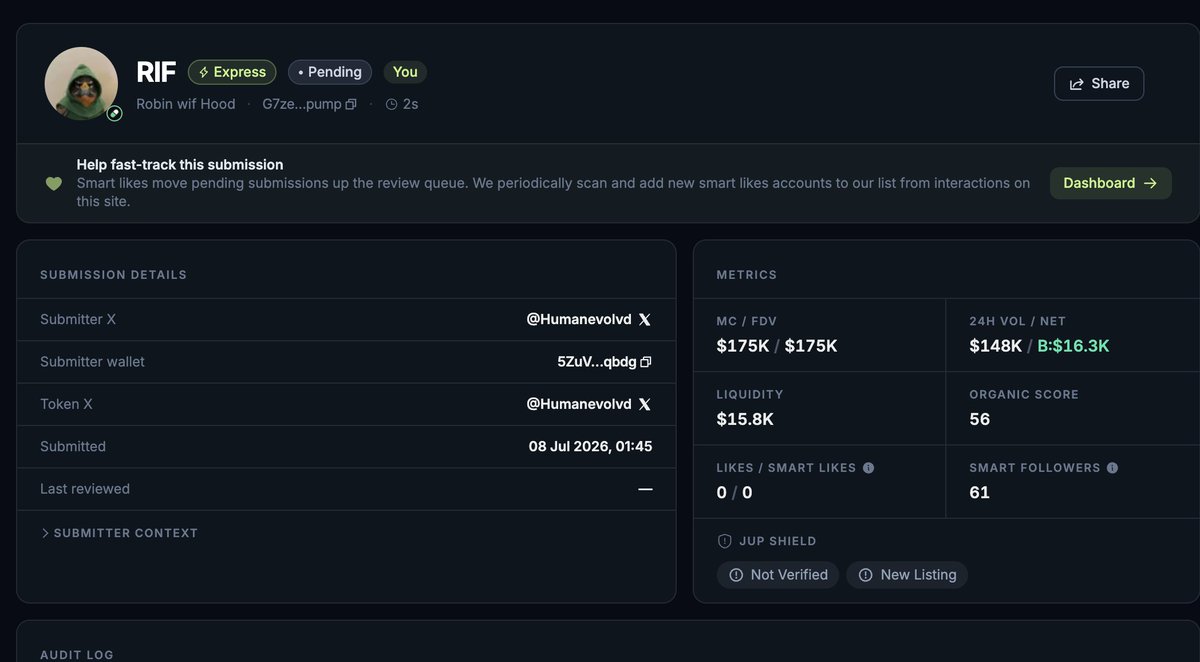Click the net buy value B:$16.3K
Screen dimensions: 1200x662
pyautogui.click(x=1073, y=346)
